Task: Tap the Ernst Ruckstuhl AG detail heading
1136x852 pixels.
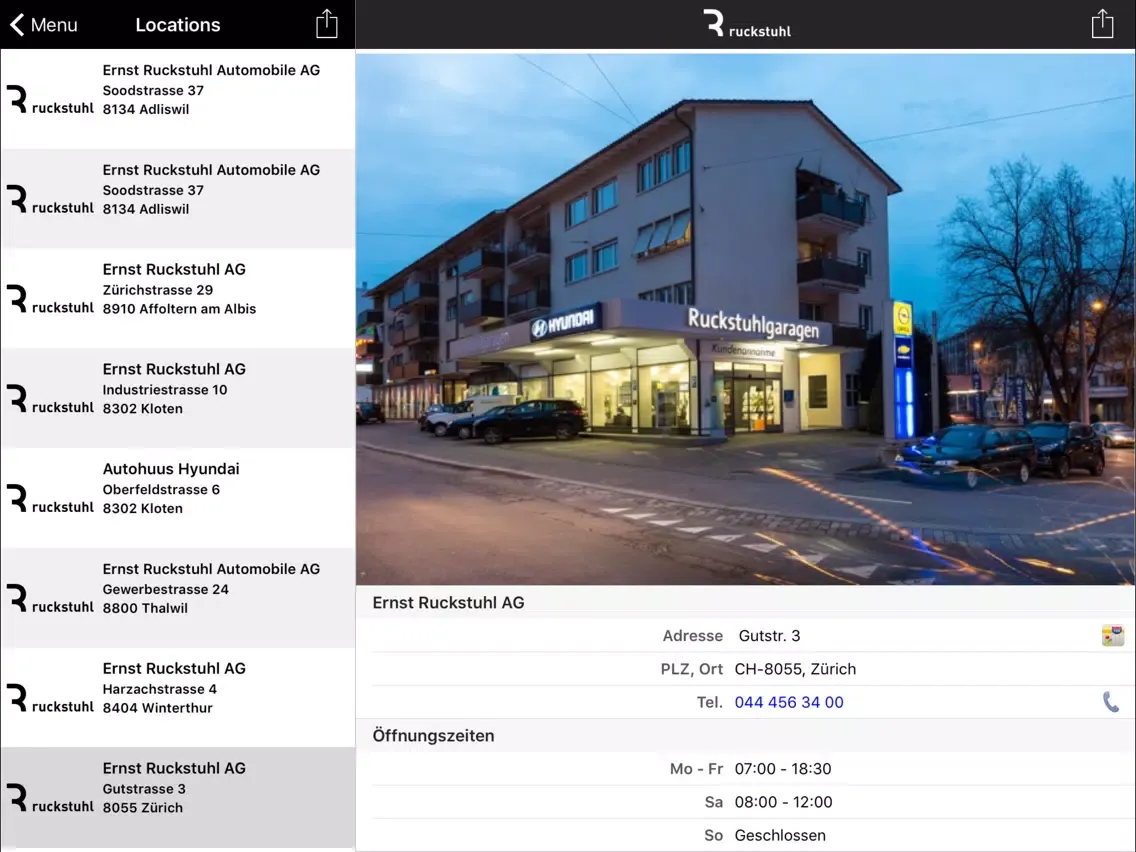Action: click(448, 602)
